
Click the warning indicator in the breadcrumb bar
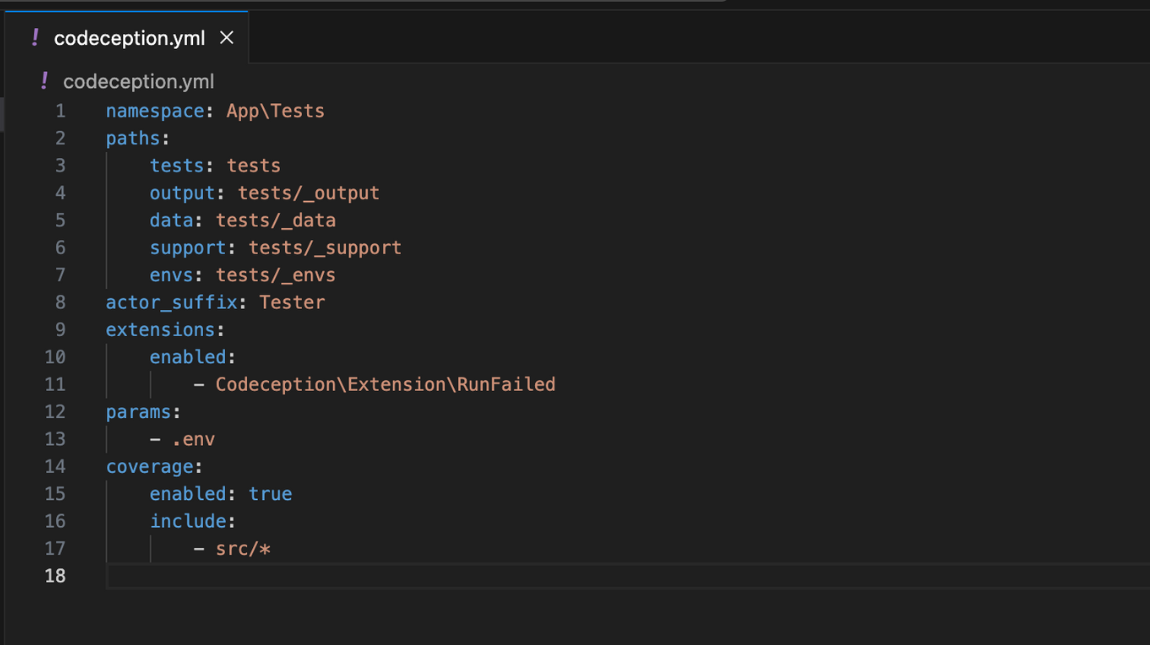coord(46,82)
